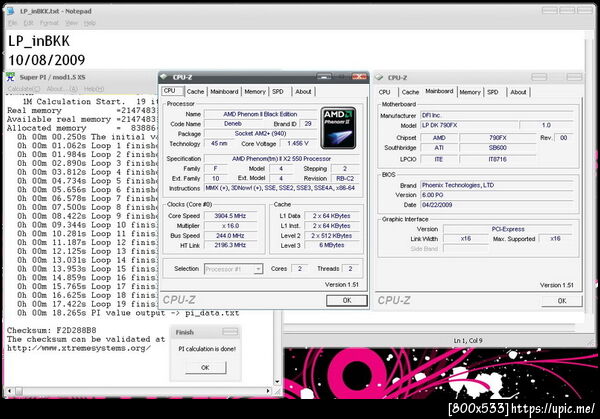The width and height of the screenshot is (600, 419).
Task: Click the front CPU-Z title icon
Action: point(165,77)
